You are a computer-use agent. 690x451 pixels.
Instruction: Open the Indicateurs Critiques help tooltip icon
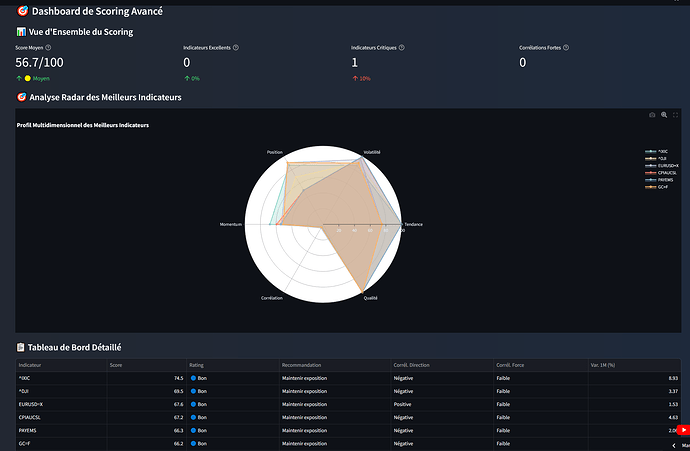(400, 47)
